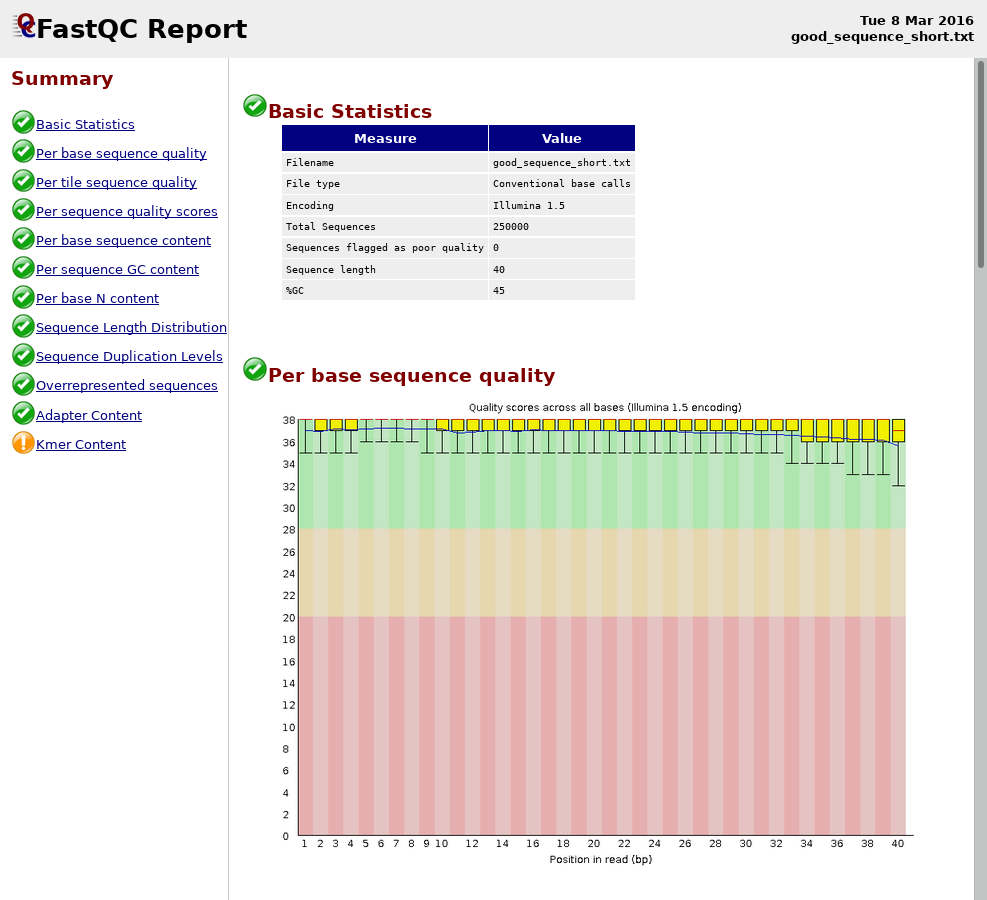The width and height of the screenshot is (987, 900).
Task: Click pass icon next to Per sequence GC content
Action: (23, 268)
